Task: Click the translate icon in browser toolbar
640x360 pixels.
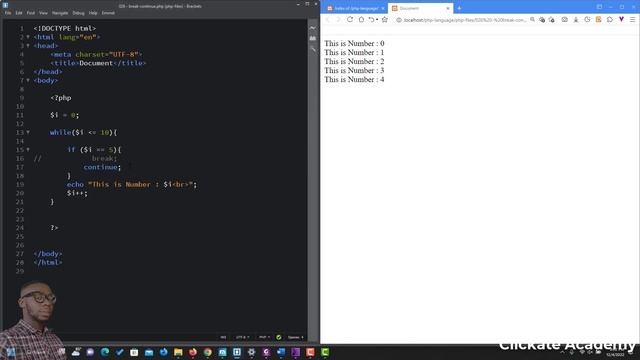Action: [542, 20]
